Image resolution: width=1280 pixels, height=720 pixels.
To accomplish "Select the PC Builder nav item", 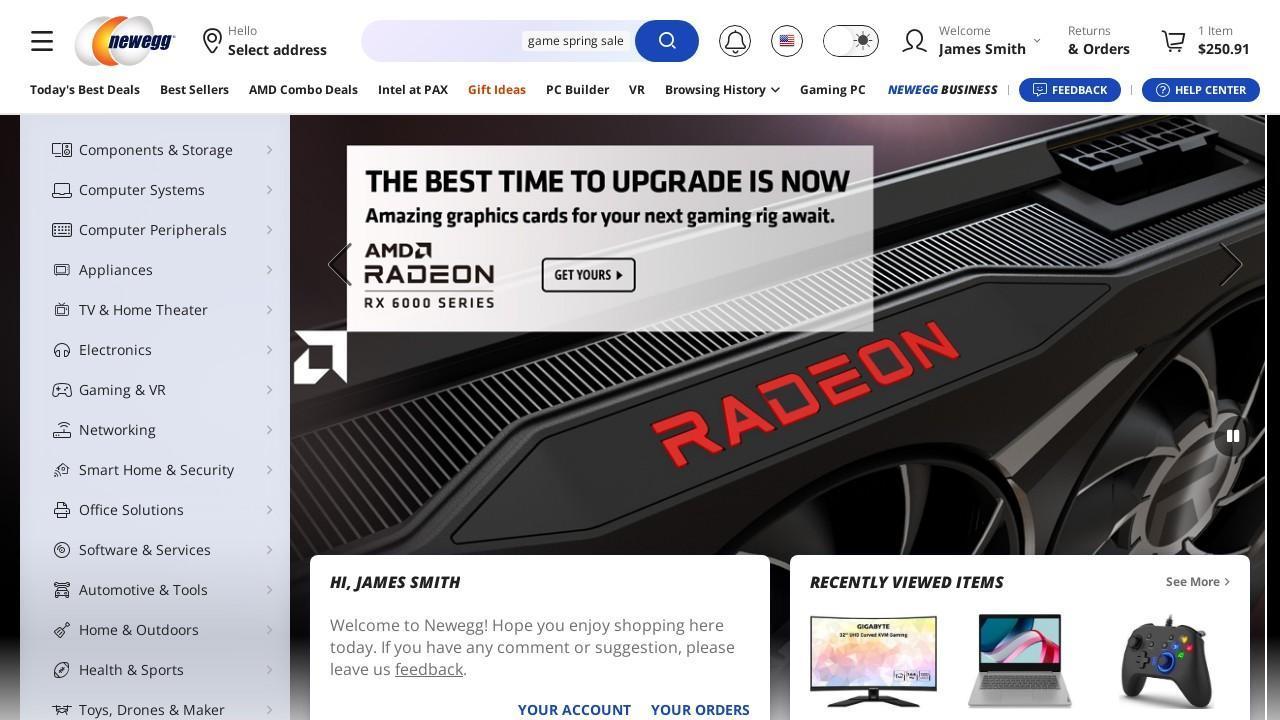I will click(x=577, y=90).
